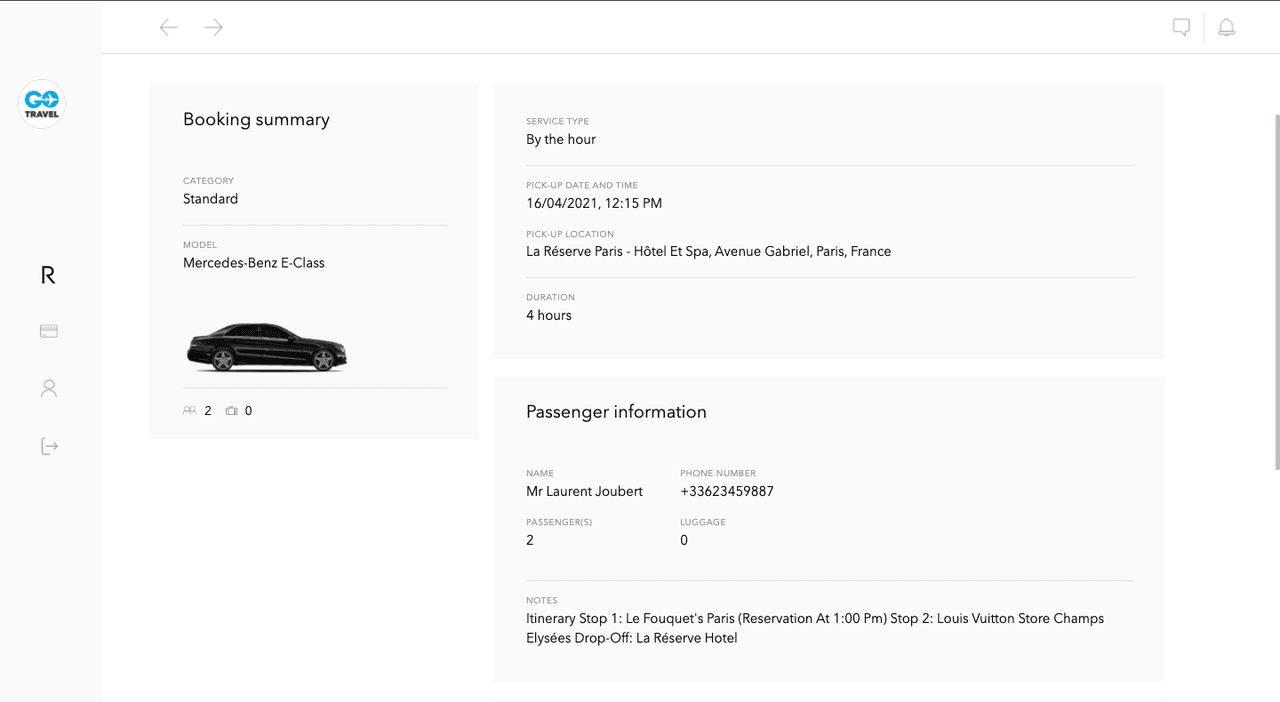This screenshot has height=702, width=1280.
Task: Click the page vertical scrollbar
Action: click(x=1276, y=290)
